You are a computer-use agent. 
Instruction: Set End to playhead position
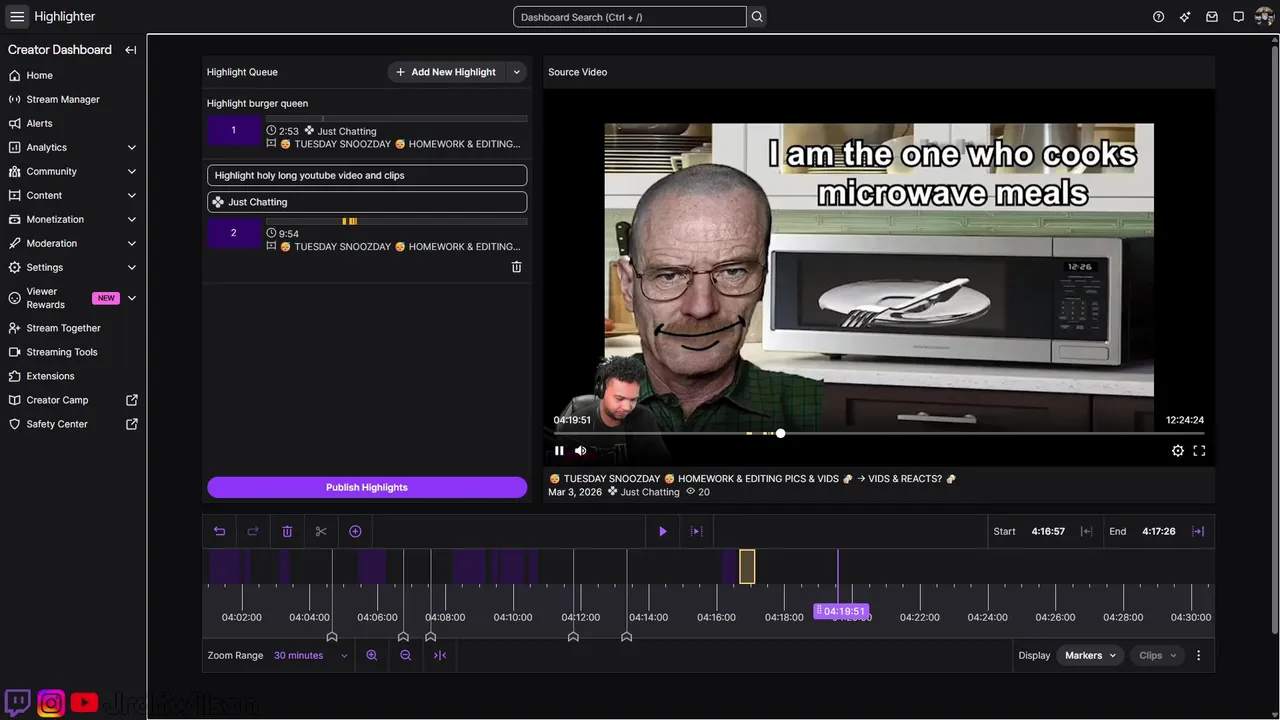tap(1198, 531)
